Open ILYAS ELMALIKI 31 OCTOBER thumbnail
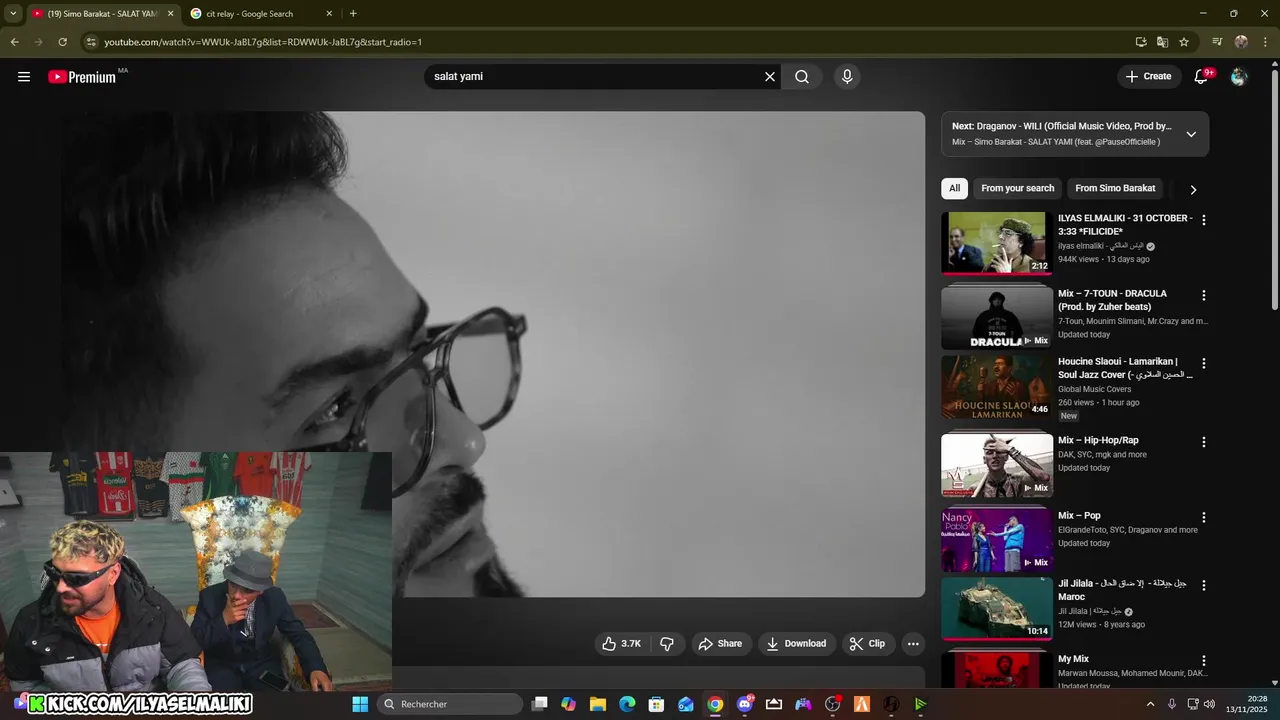1280x720 pixels. point(997,242)
